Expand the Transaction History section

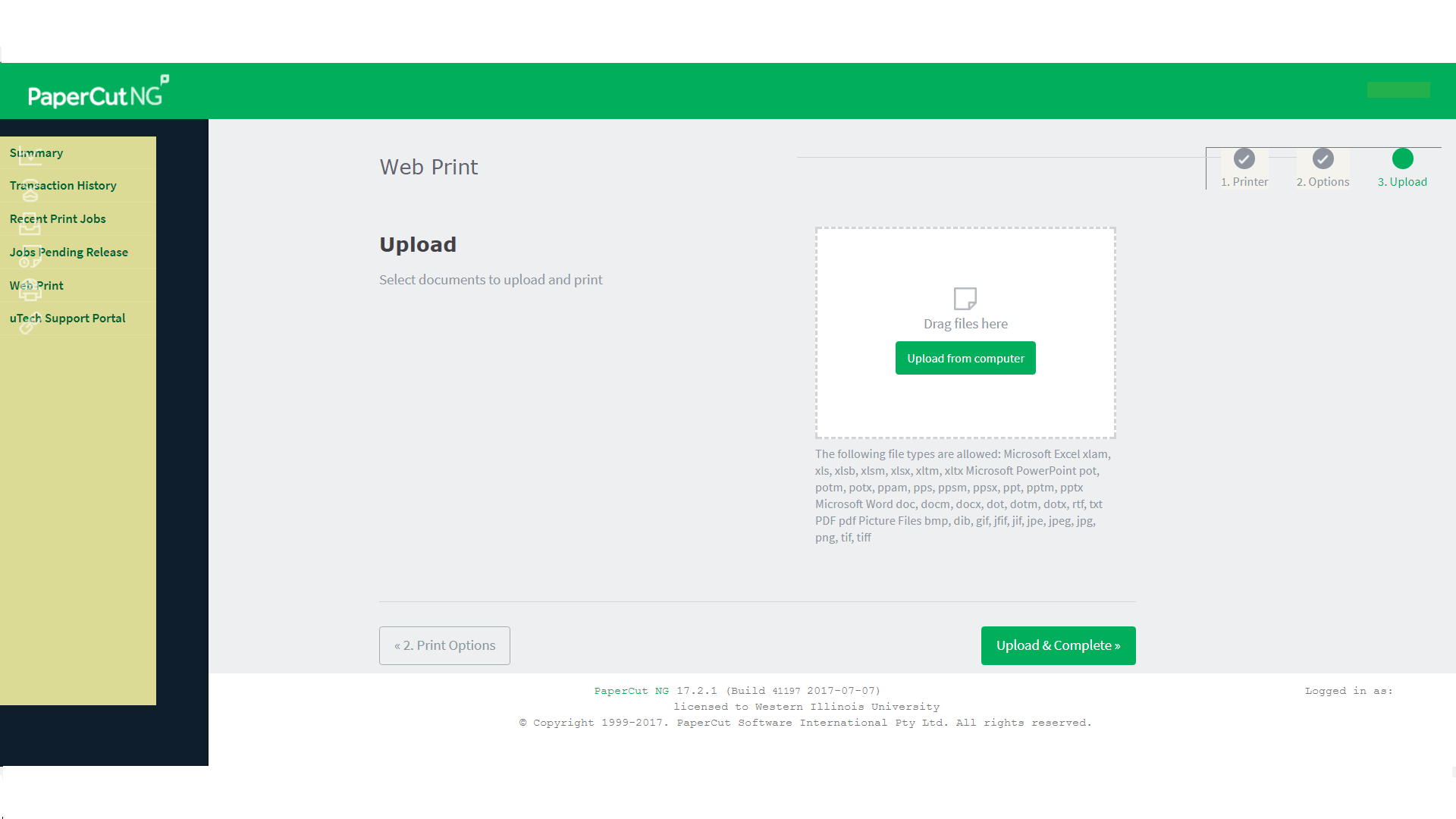pyautogui.click(x=63, y=185)
